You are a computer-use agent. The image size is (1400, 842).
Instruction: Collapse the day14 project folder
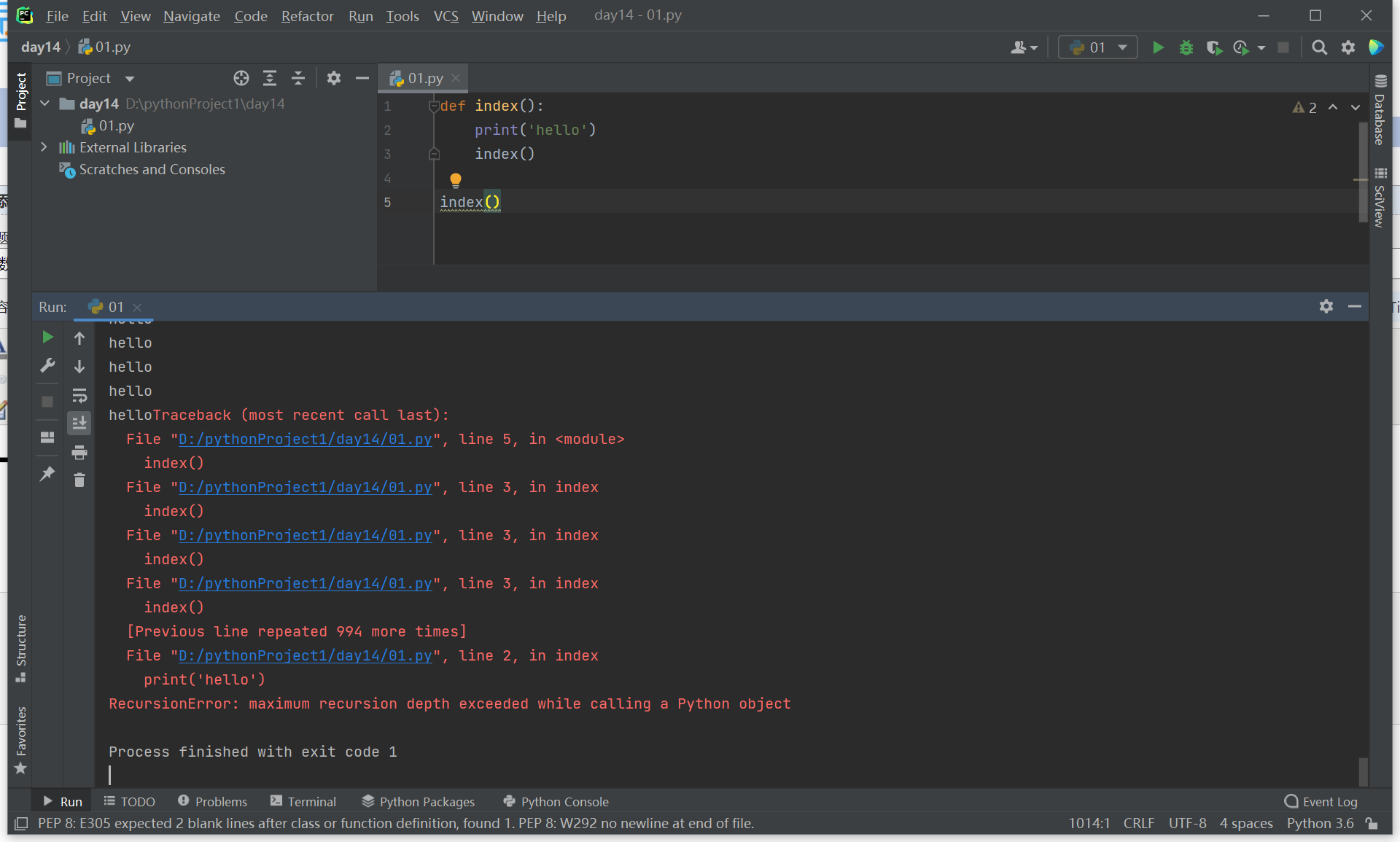tap(44, 104)
